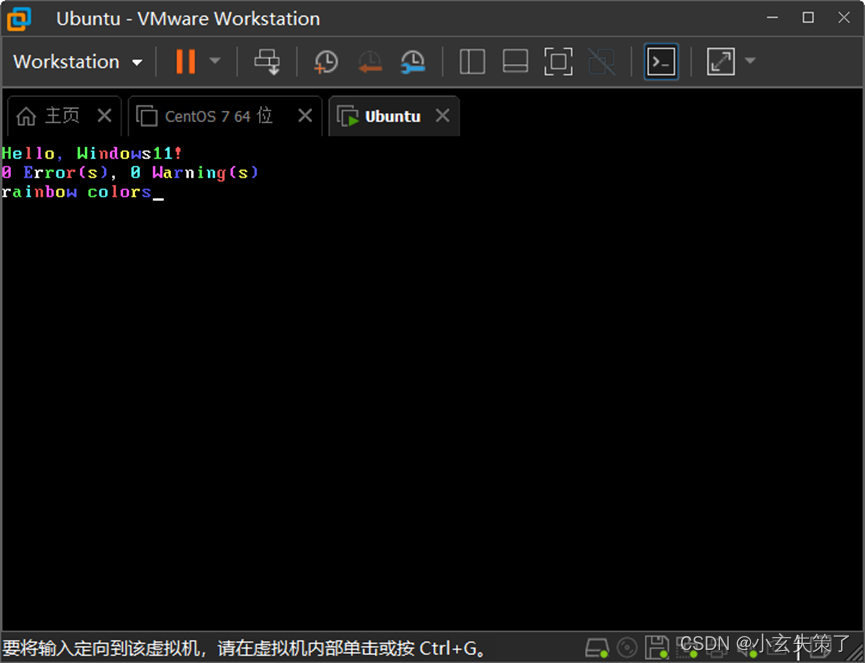Click the orange Suspend (pause) VM button
Image resolution: width=865 pixels, height=663 pixels.
pos(185,61)
